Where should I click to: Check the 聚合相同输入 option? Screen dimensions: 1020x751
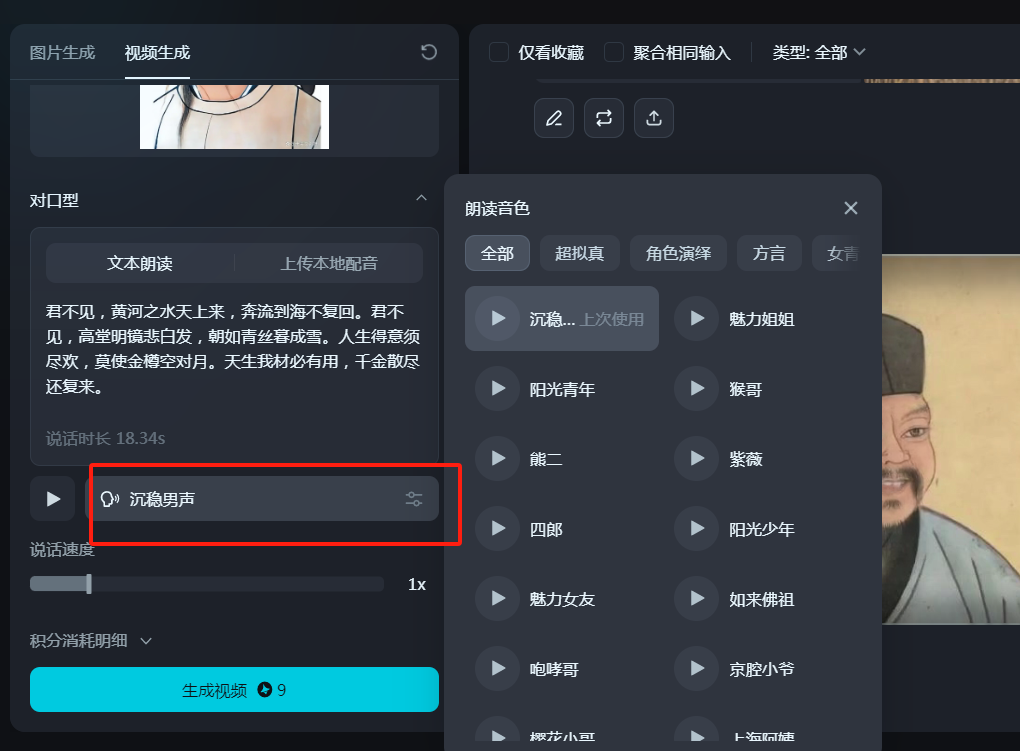click(x=613, y=52)
